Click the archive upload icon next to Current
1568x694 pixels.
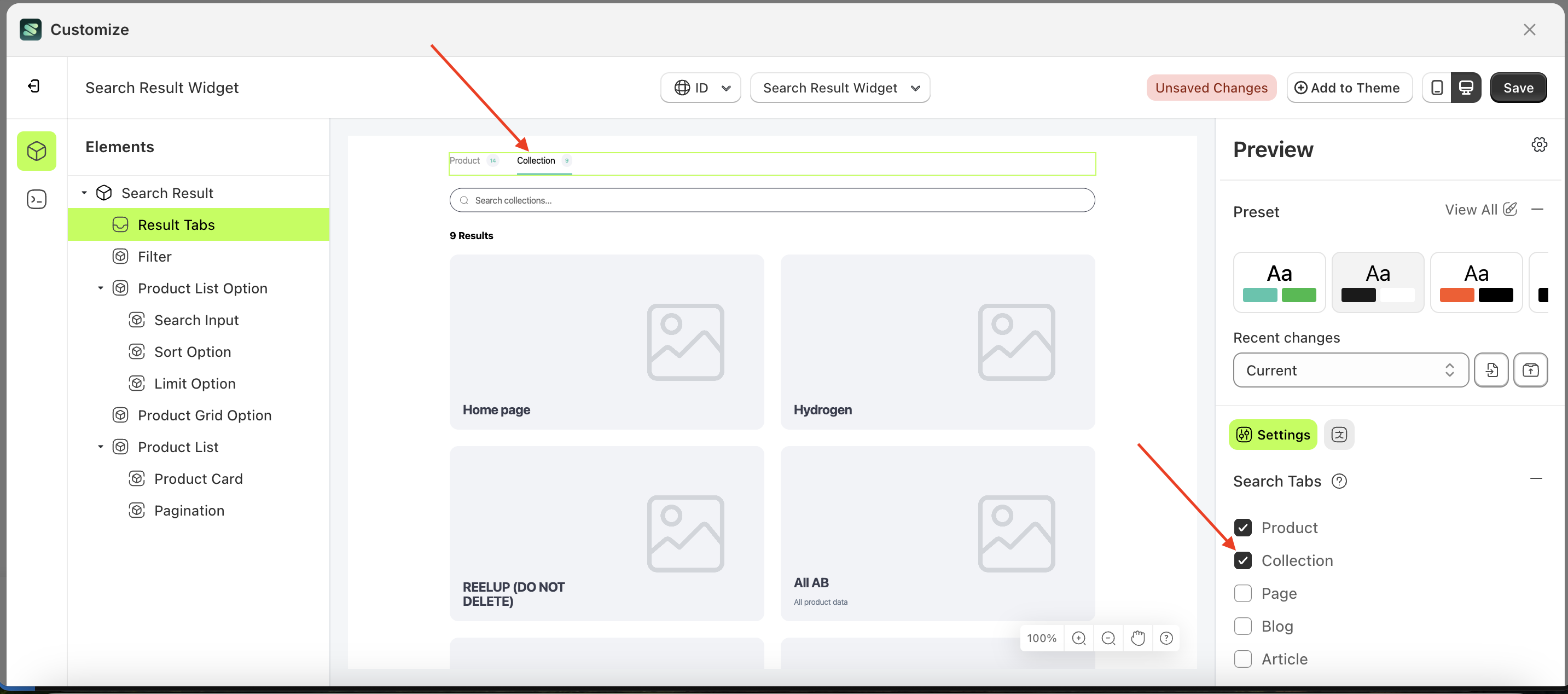tap(1531, 369)
